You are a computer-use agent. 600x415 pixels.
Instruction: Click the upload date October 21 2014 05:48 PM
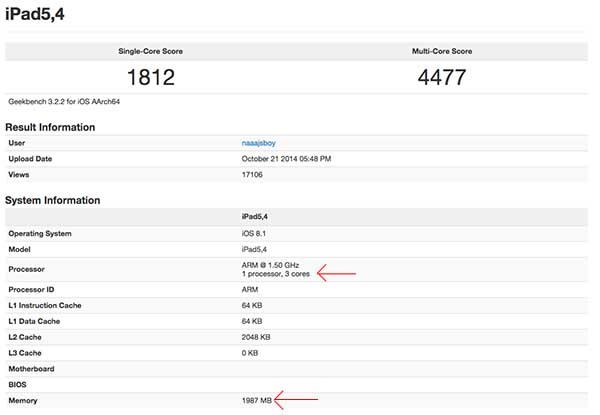[x=286, y=159]
